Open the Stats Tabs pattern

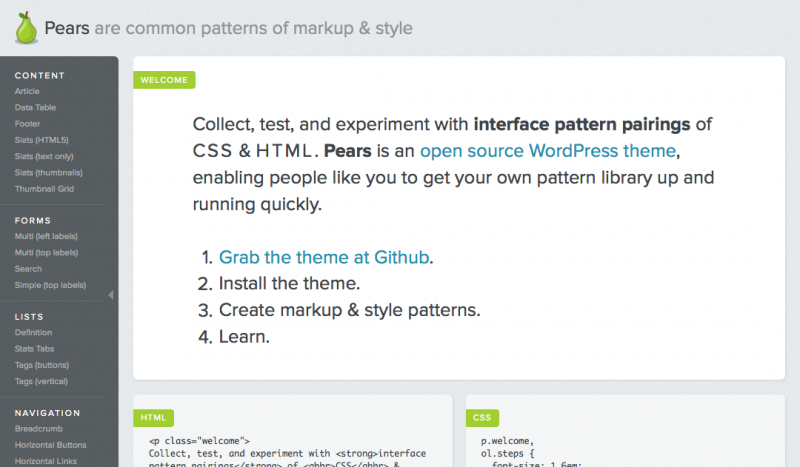36,348
